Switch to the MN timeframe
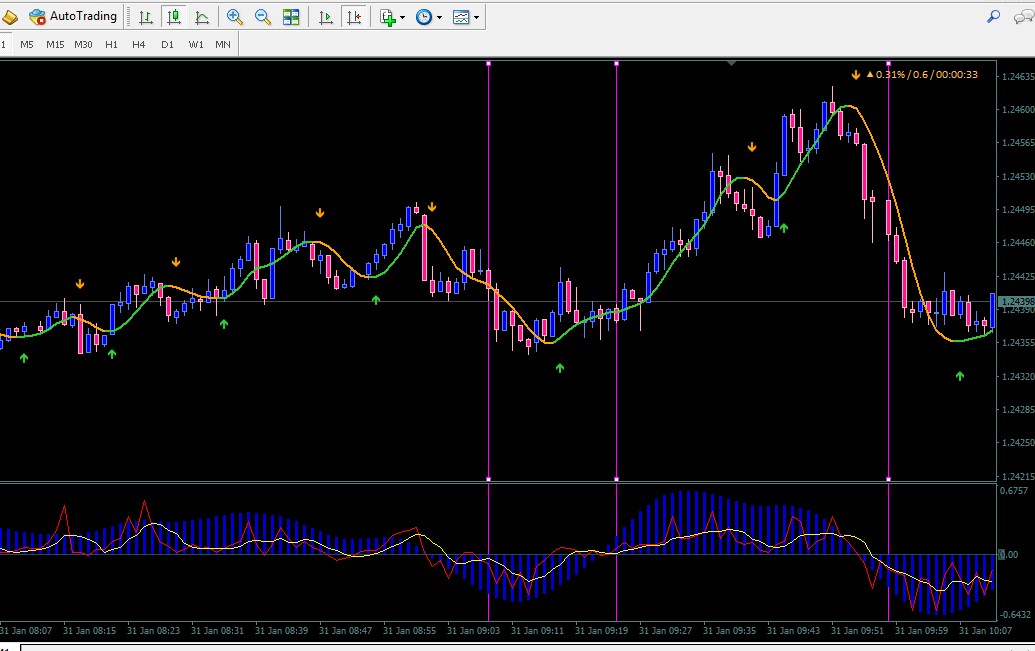This screenshot has height=651, width=1035. (223, 44)
